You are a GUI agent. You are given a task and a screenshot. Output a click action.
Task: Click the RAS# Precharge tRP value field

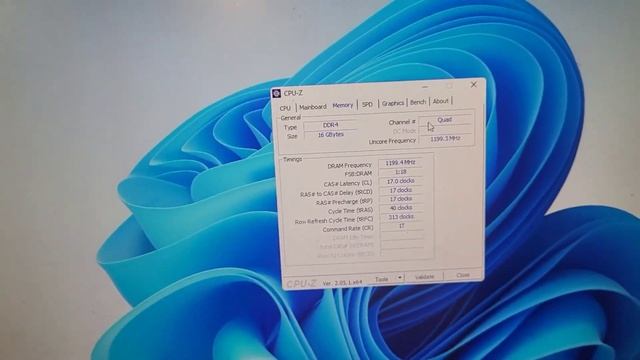tap(401, 199)
